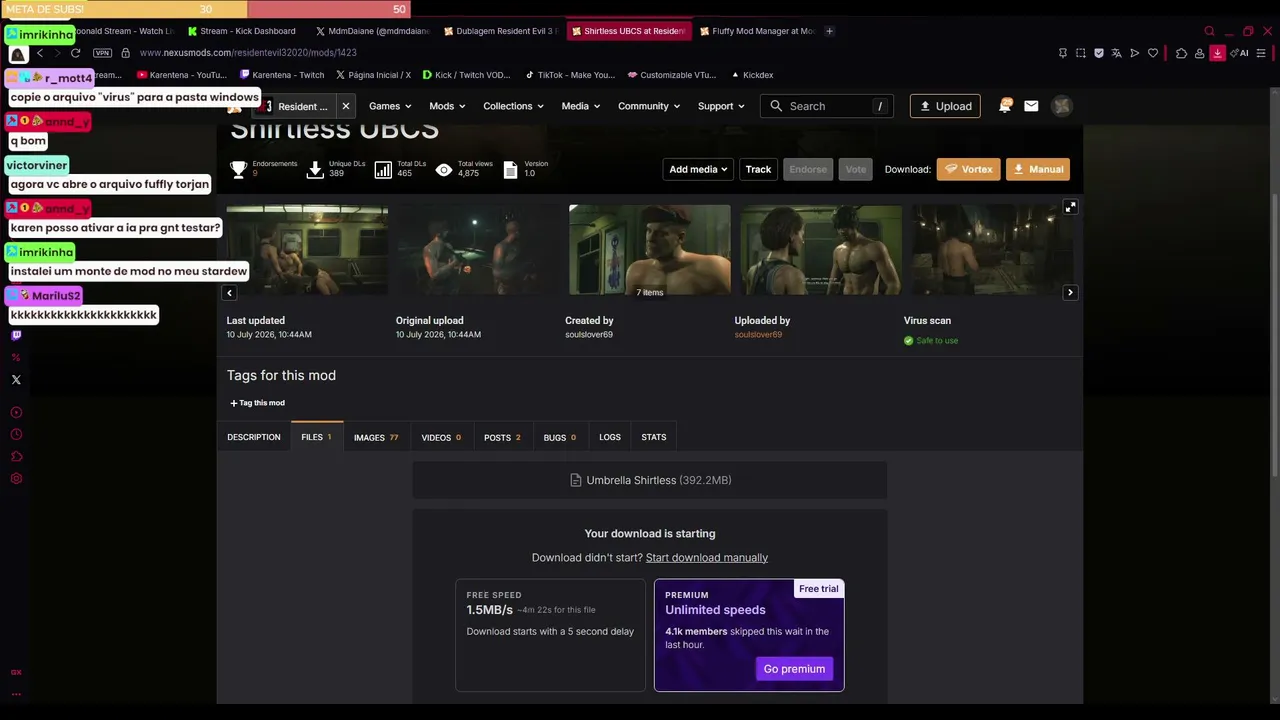Image resolution: width=1280 pixels, height=720 pixels.
Task: Open extensions from the sidebar cube icon
Action: (16, 457)
